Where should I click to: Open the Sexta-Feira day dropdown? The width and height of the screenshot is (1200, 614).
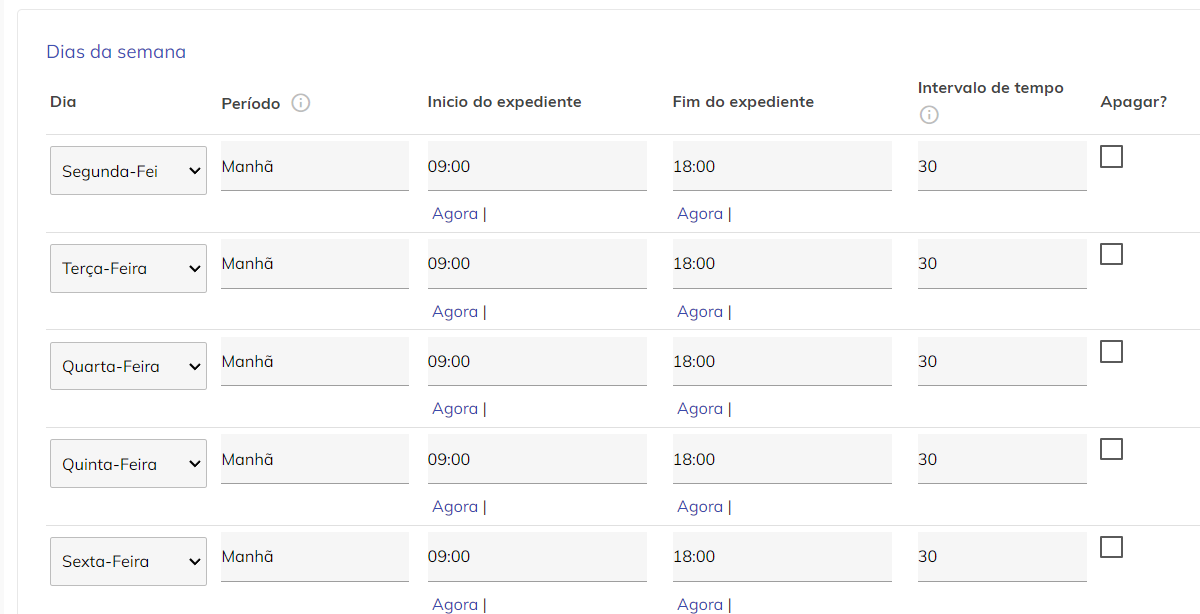128,562
